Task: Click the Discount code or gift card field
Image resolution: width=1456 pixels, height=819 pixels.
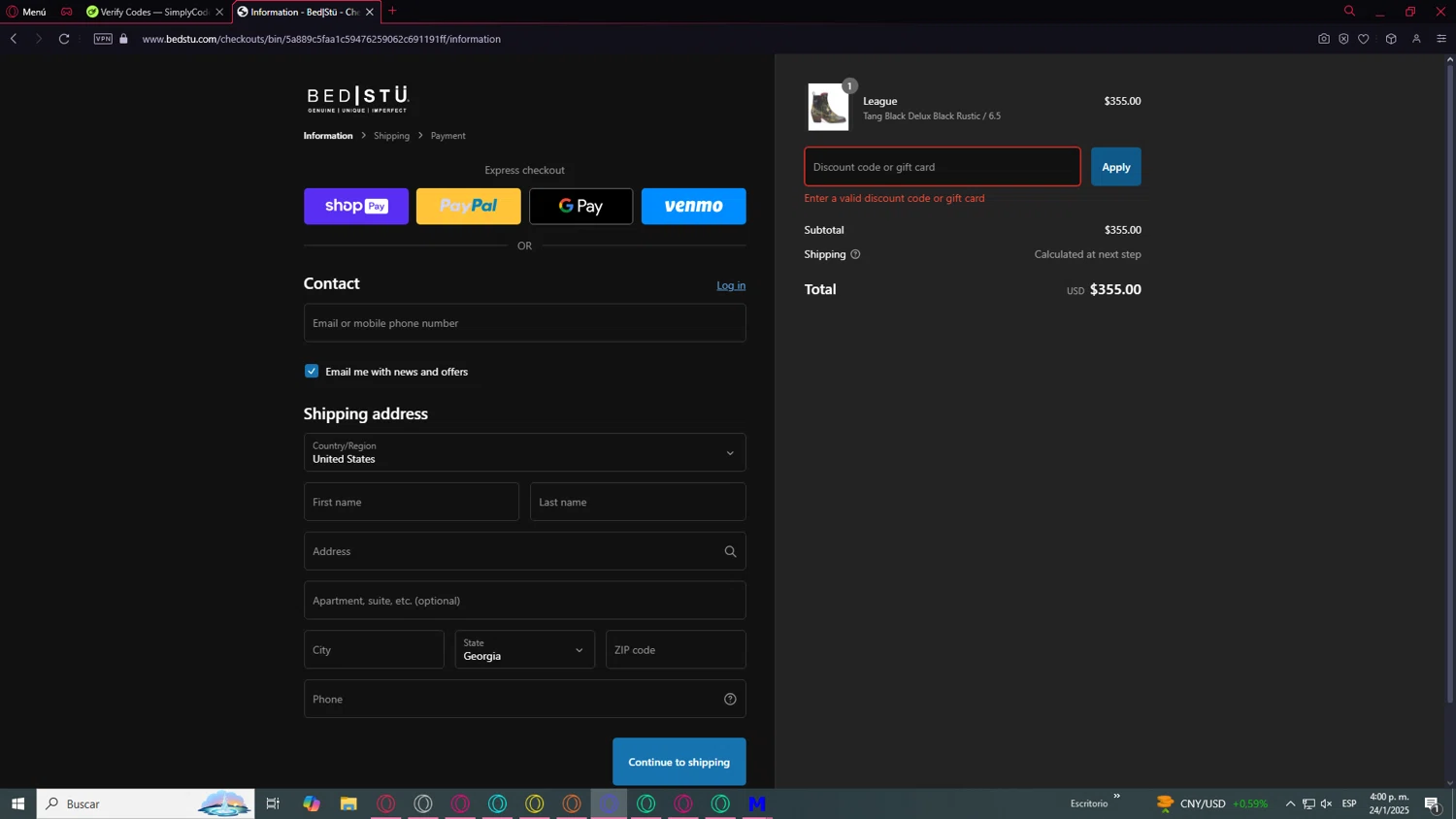Action: pos(943,167)
